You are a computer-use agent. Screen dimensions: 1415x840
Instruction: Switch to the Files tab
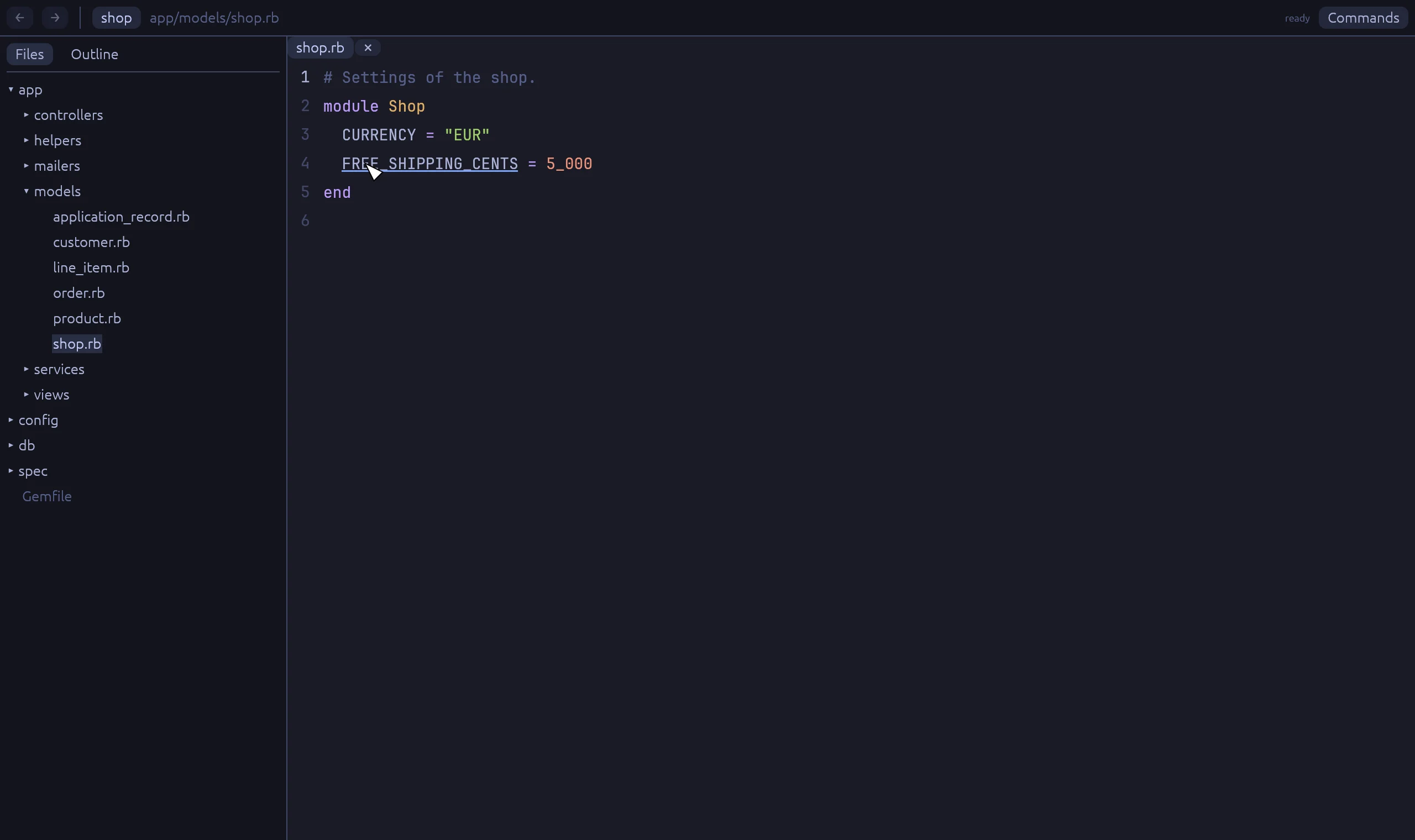[29, 54]
